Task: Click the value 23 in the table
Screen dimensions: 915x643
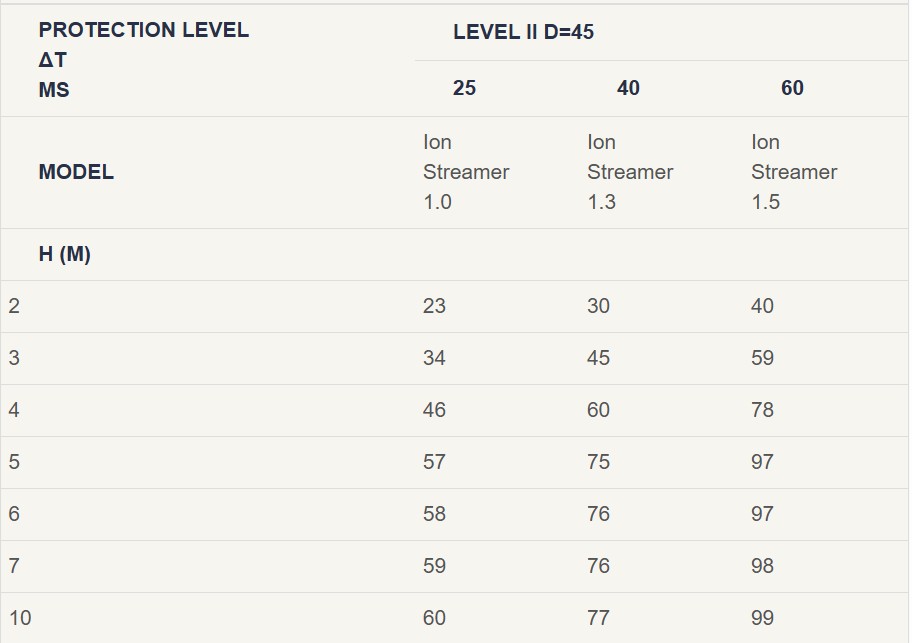Action: pyautogui.click(x=434, y=306)
